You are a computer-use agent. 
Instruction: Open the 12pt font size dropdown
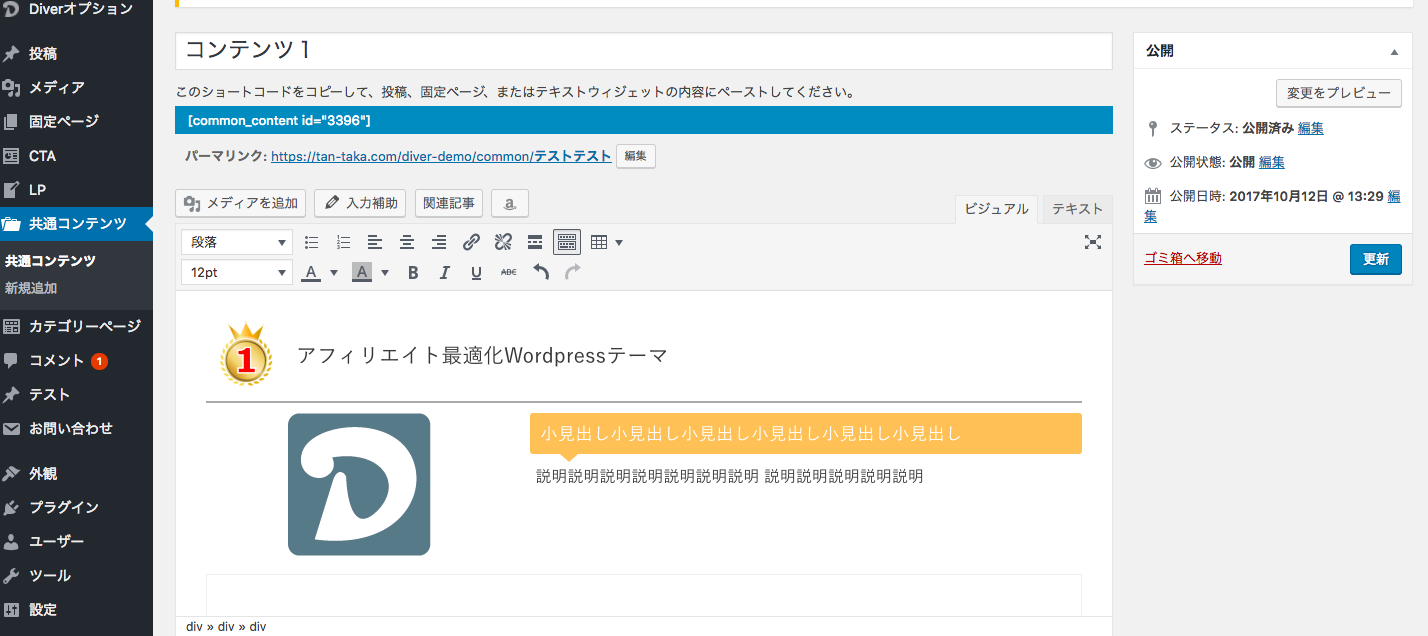[x=237, y=272]
